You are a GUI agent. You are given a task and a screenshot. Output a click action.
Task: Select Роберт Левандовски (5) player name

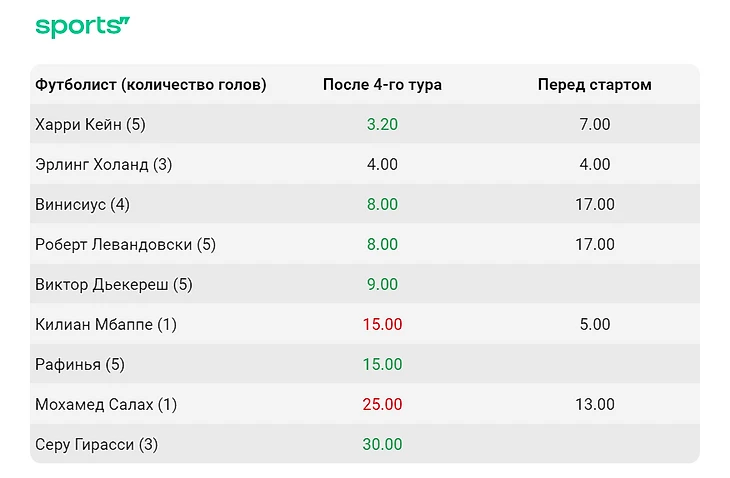click(x=125, y=244)
